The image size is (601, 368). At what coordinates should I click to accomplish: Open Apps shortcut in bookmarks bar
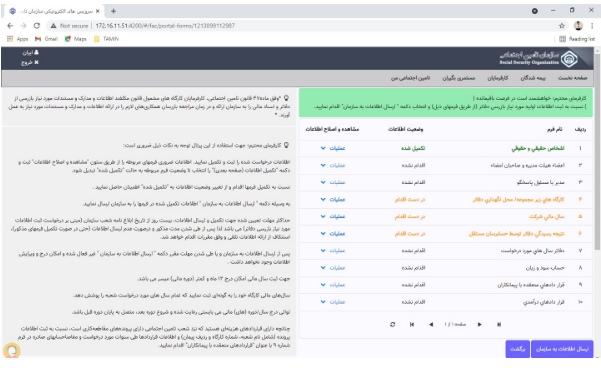18,39
